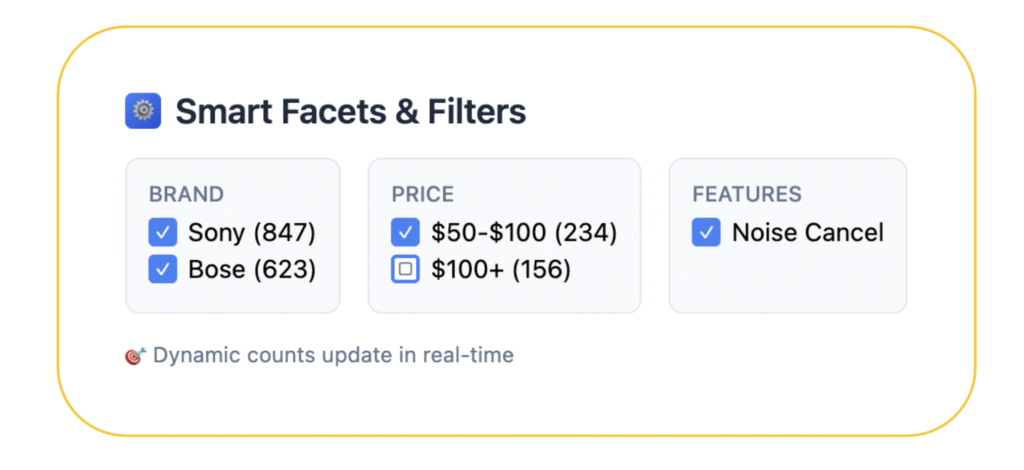Click the Noise Cancel label text
1024x470 pixels.
(x=808, y=232)
